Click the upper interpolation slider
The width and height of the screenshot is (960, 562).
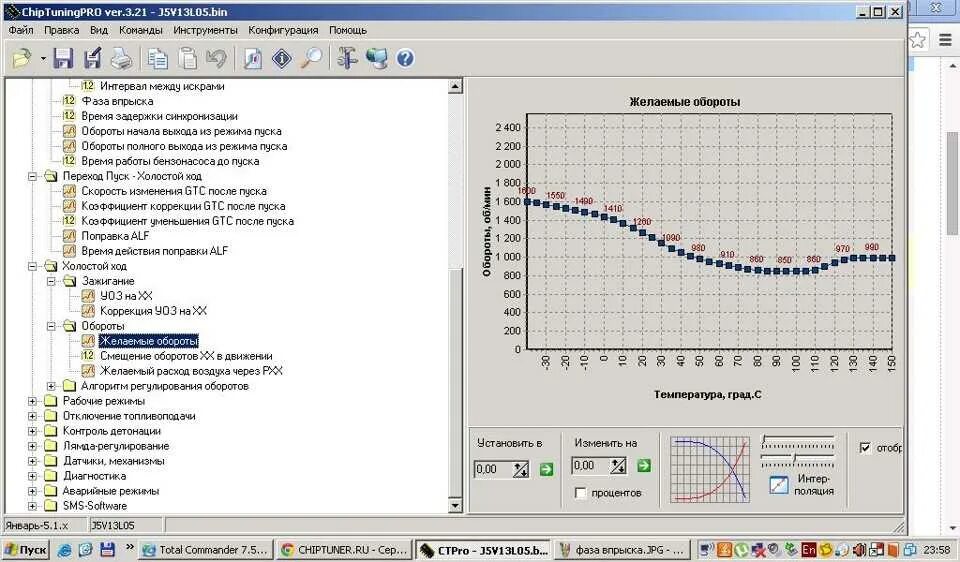point(797,441)
